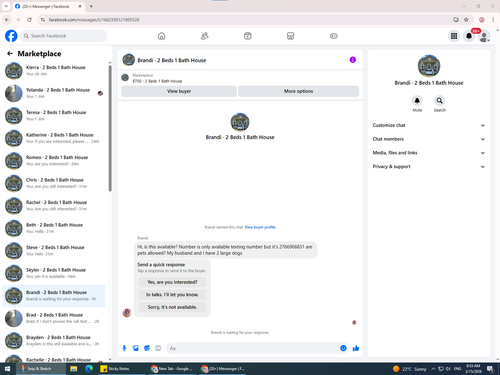Click the More options button
The width and height of the screenshot is (500, 375).
(299, 91)
